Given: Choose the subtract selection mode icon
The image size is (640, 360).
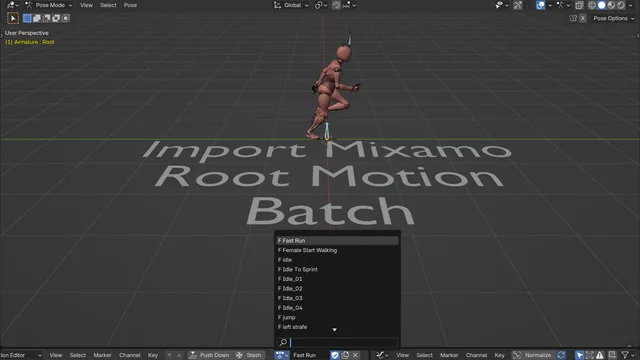Looking at the screenshot, I should click(47, 18).
